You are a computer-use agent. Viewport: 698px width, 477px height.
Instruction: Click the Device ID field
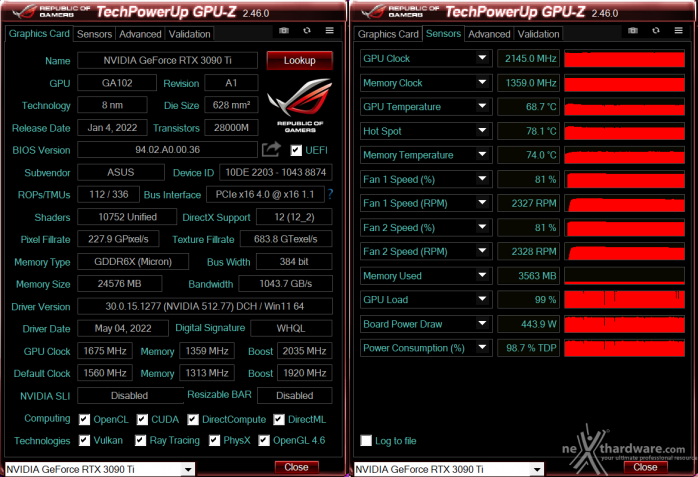coord(276,172)
